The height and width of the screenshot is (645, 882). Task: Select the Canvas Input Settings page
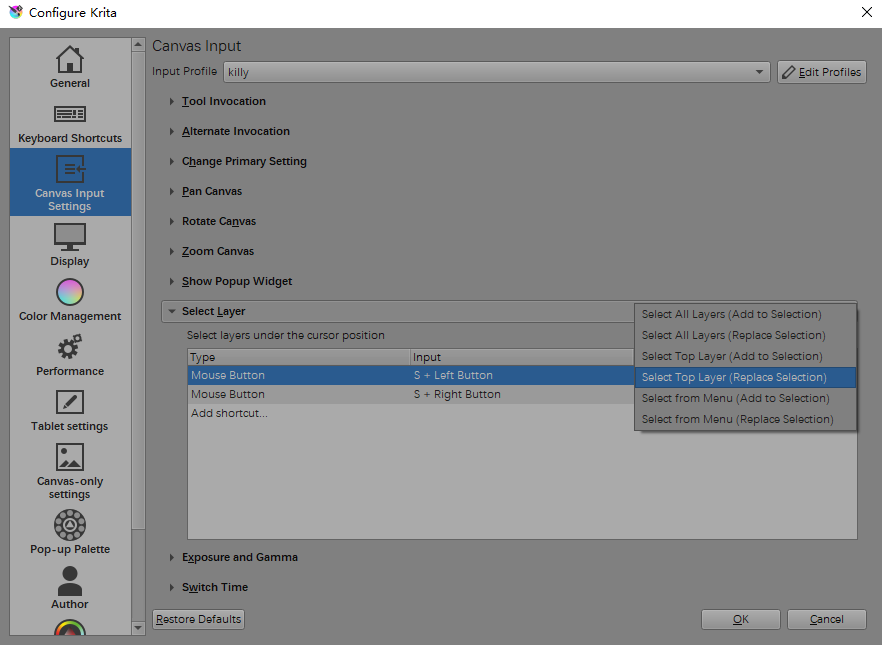(x=70, y=183)
